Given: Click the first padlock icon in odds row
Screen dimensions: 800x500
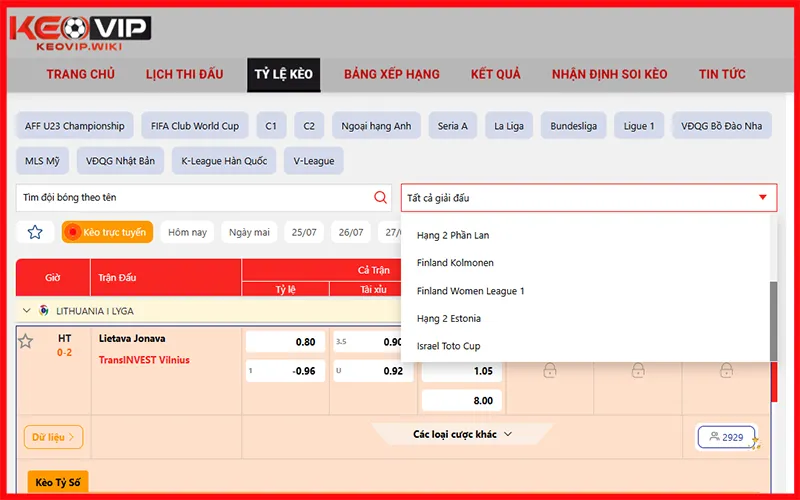Looking at the screenshot, I should coord(549,371).
